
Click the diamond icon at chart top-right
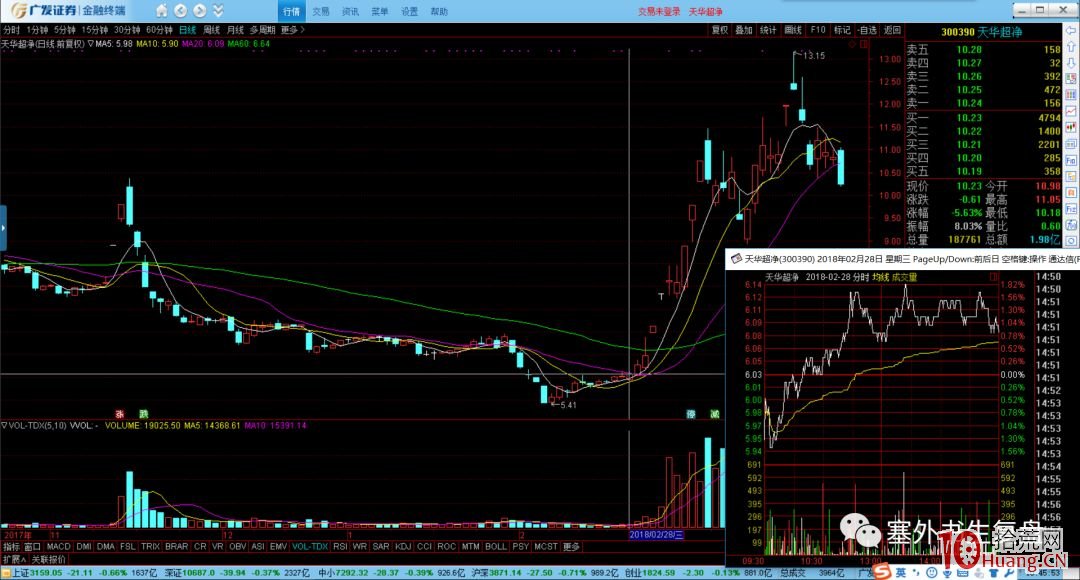pyautogui.click(x=852, y=44)
